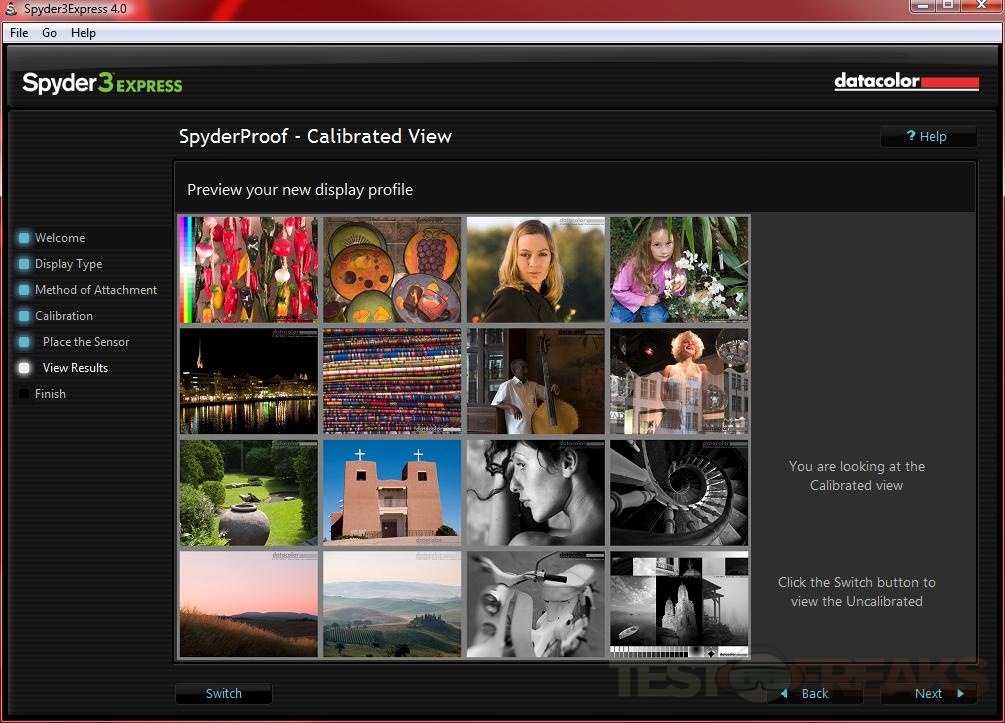
Task: Click 'You are looking at the Calibrated view' text
Action: click(x=857, y=476)
